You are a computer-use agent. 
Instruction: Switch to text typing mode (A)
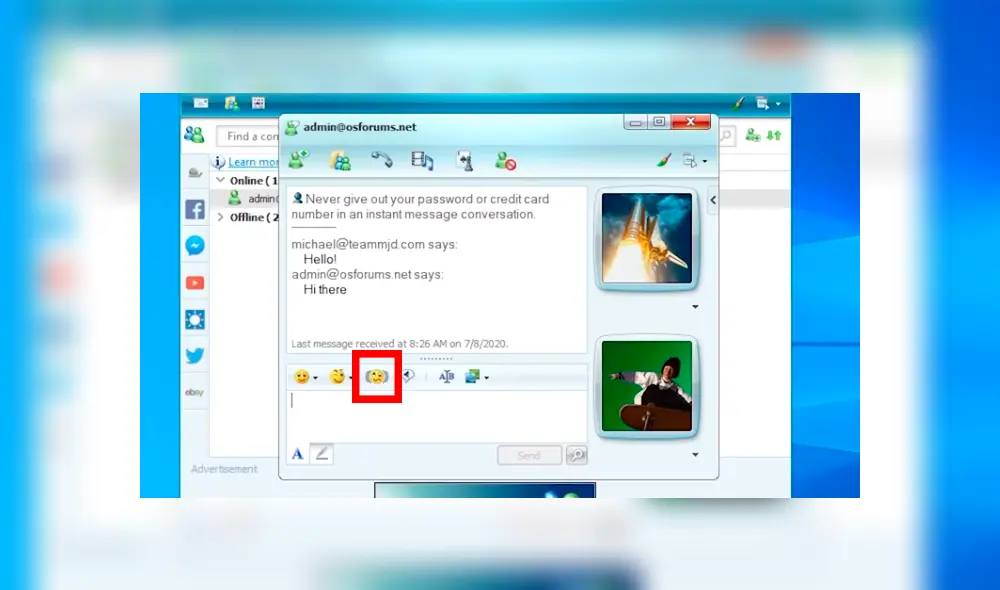point(297,454)
